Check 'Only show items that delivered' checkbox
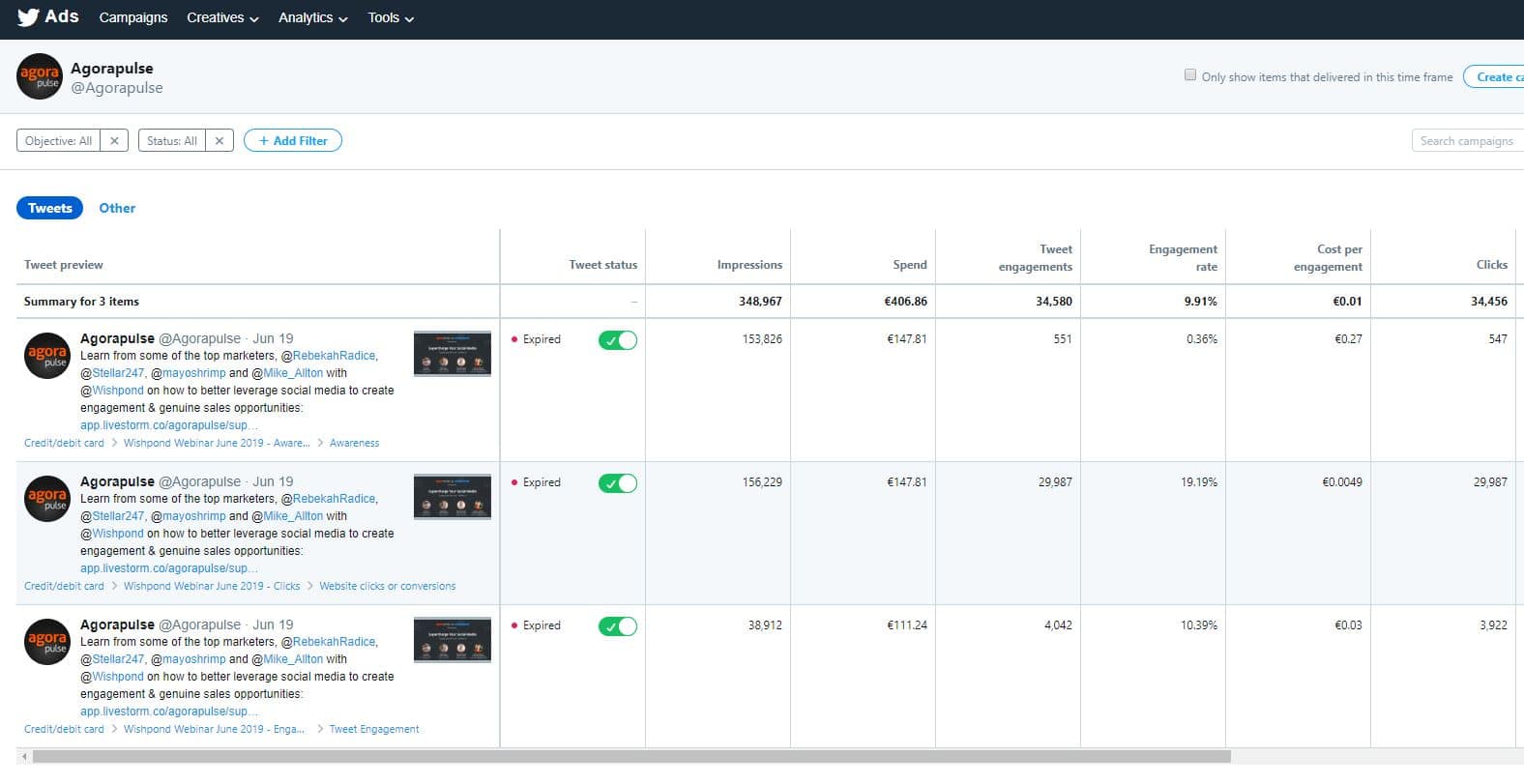The height and width of the screenshot is (784, 1524). pos(1190,75)
